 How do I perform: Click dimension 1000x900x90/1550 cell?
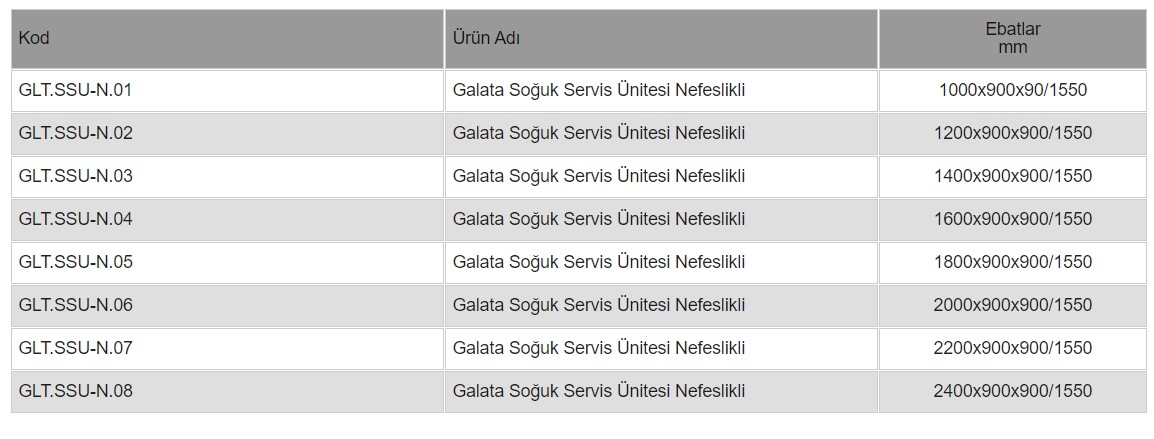tap(1013, 91)
